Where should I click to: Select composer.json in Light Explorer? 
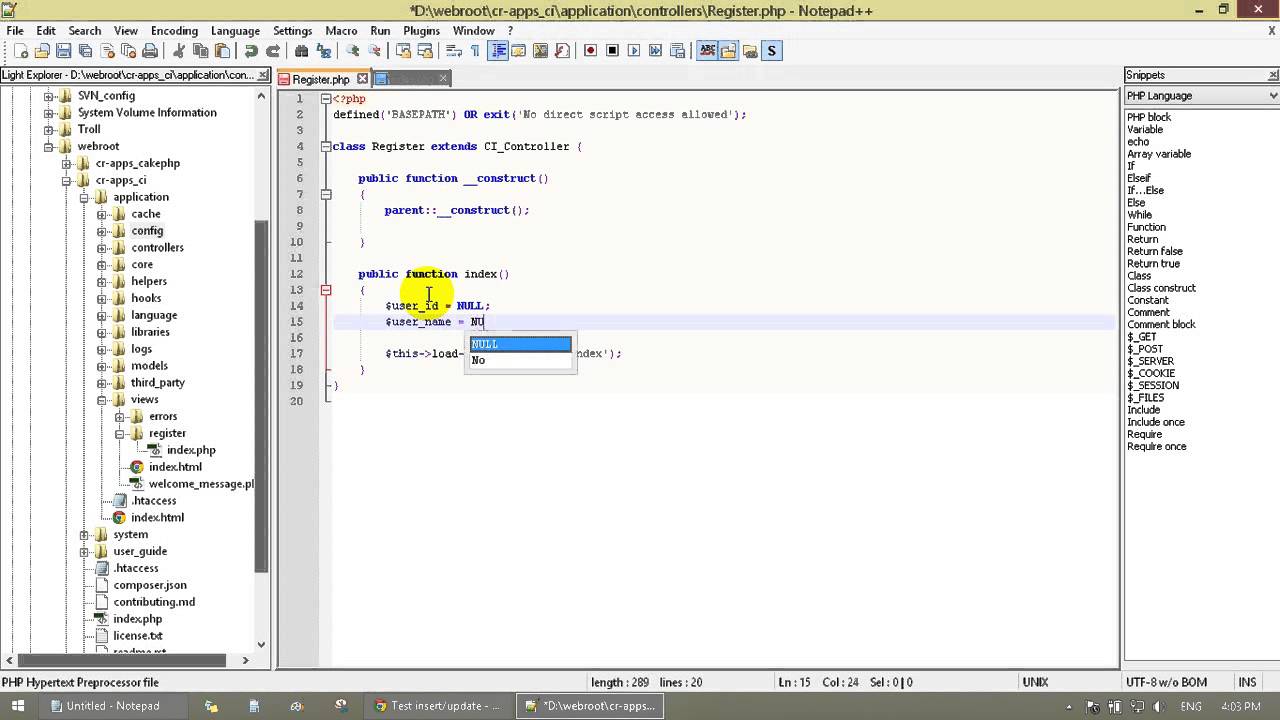pos(150,585)
